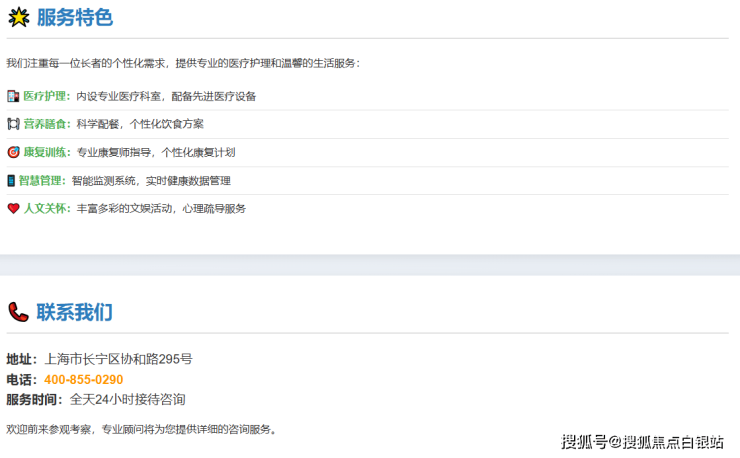Click the 全天24小时接待咨询 service hours text
Viewport: 740px width, 458px height.
pyautogui.click(x=127, y=399)
